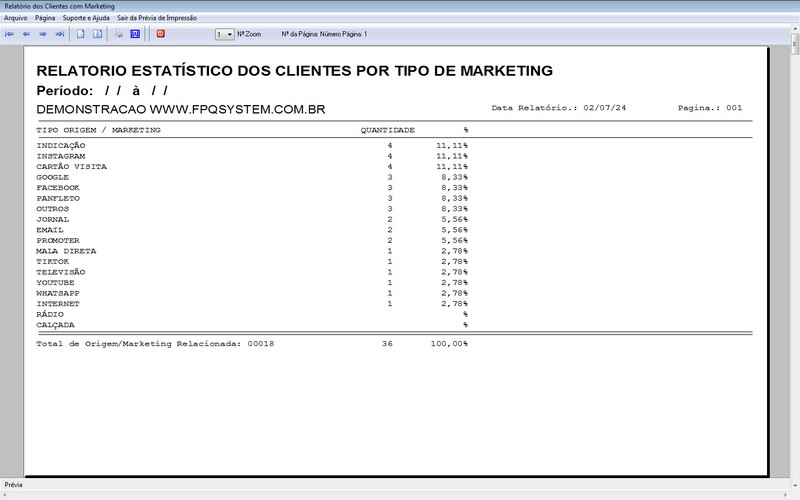The image size is (800, 500).
Task: Go to next page arrow icon
Action: [x=43, y=34]
